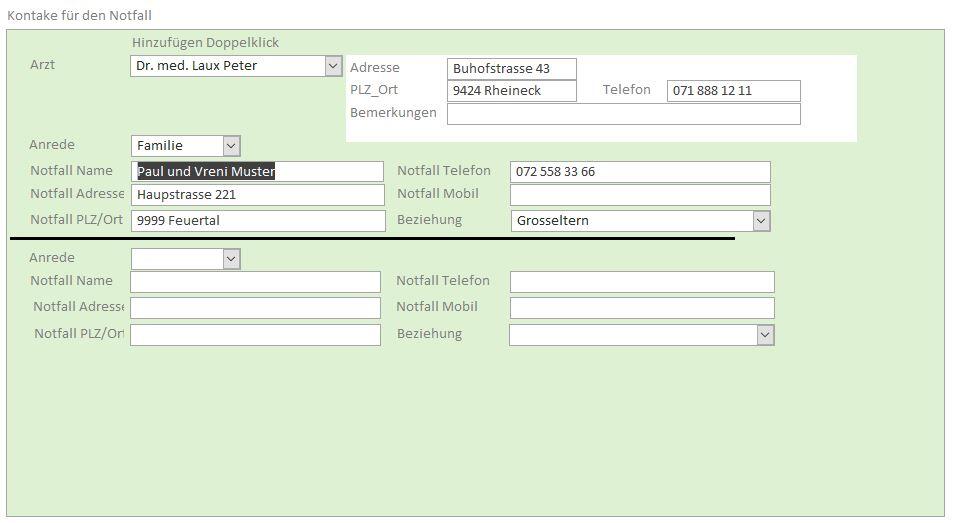Focus the empty Notfall Adresse field of second contact

(255, 308)
